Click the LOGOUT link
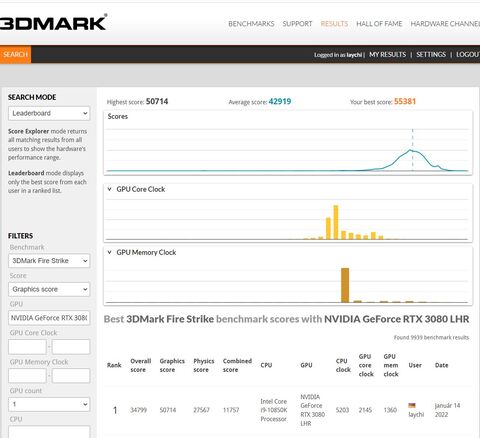 click(x=468, y=55)
